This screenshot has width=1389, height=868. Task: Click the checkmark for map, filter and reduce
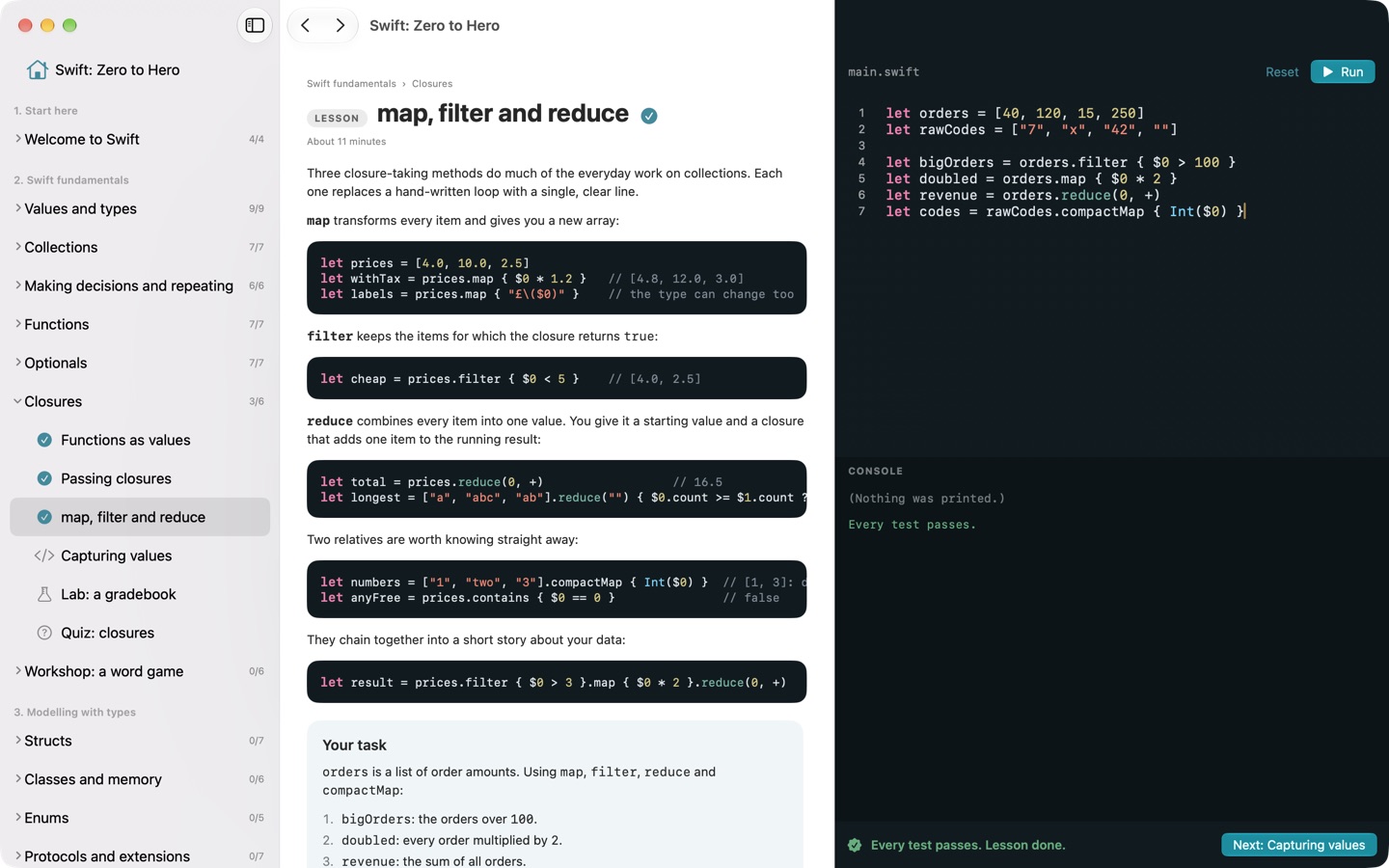point(44,517)
